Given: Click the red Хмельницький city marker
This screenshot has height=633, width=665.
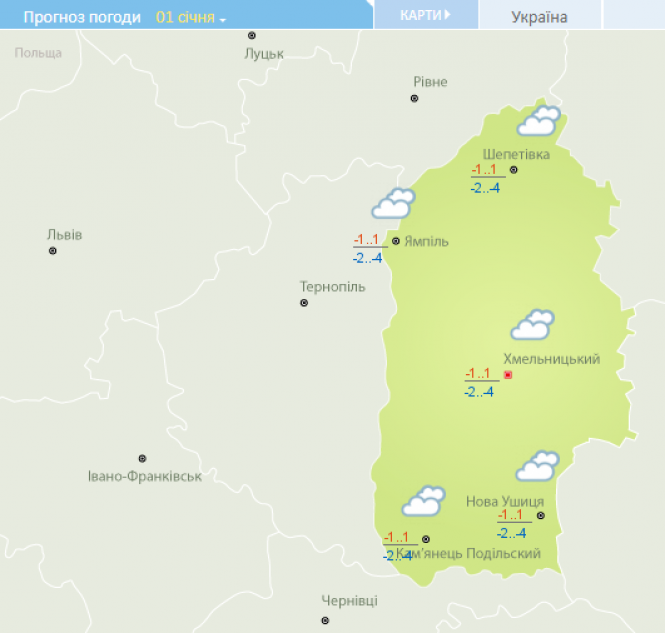Looking at the screenshot, I should 508,375.
